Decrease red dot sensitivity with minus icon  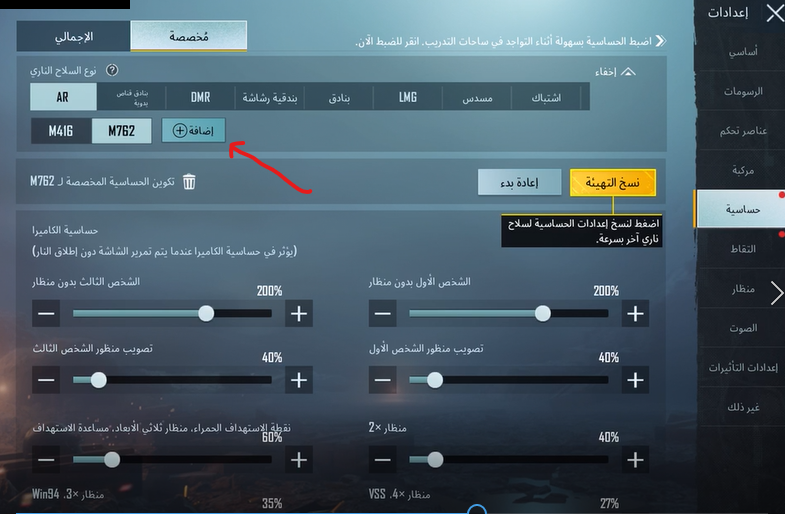pos(46,459)
